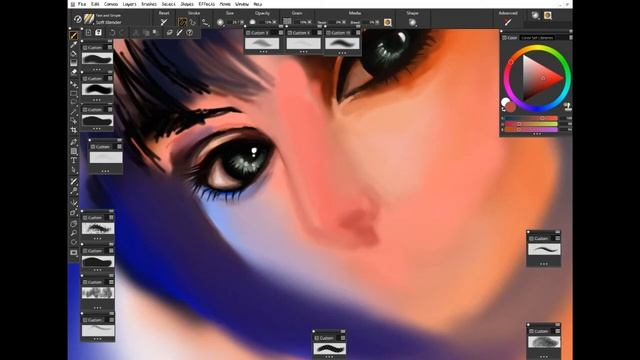Open the size preview dab flyout
The width and height of the screenshot is (640, 360).
coord(220,22)
